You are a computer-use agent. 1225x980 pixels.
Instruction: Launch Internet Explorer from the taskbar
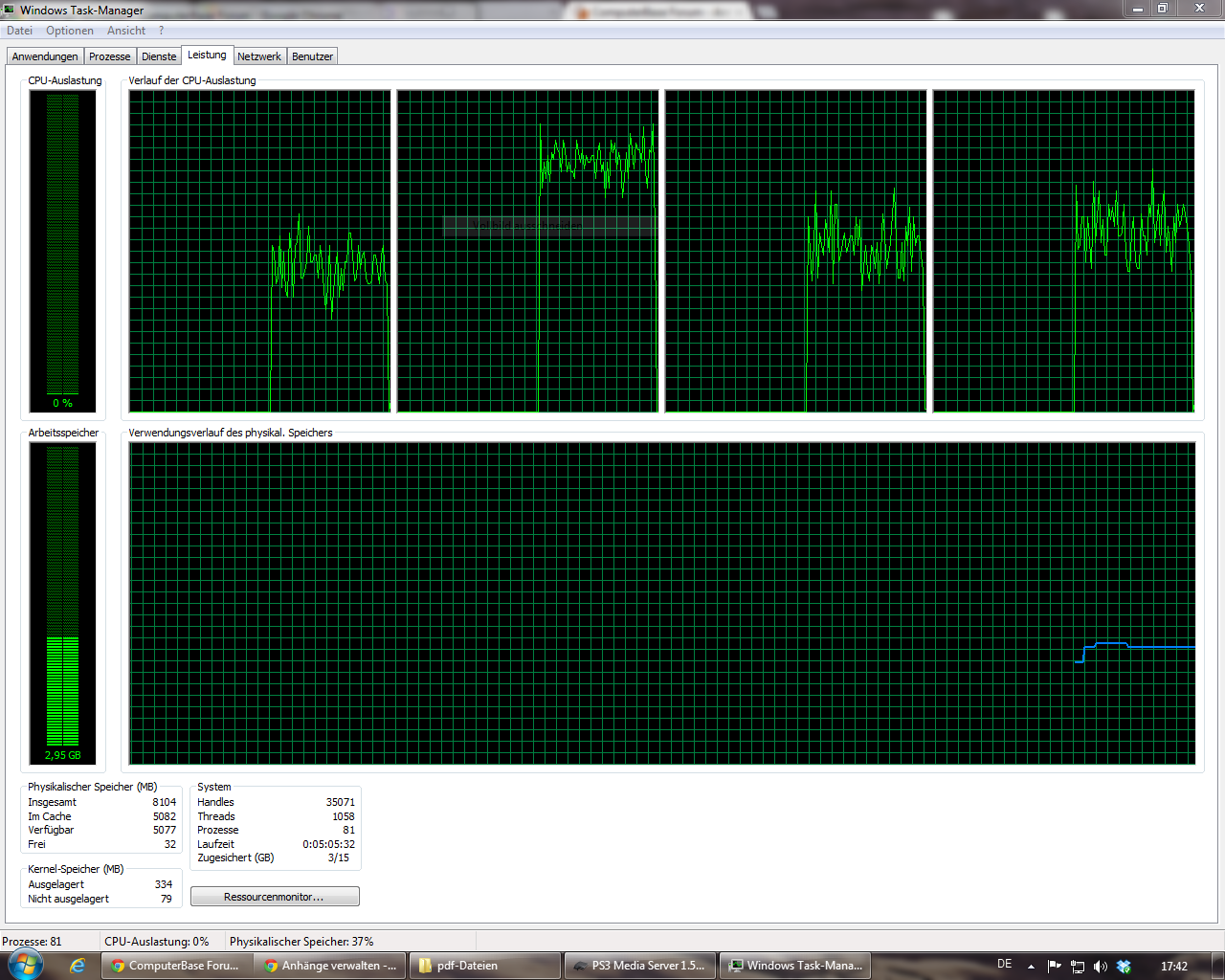pos(78,966)
